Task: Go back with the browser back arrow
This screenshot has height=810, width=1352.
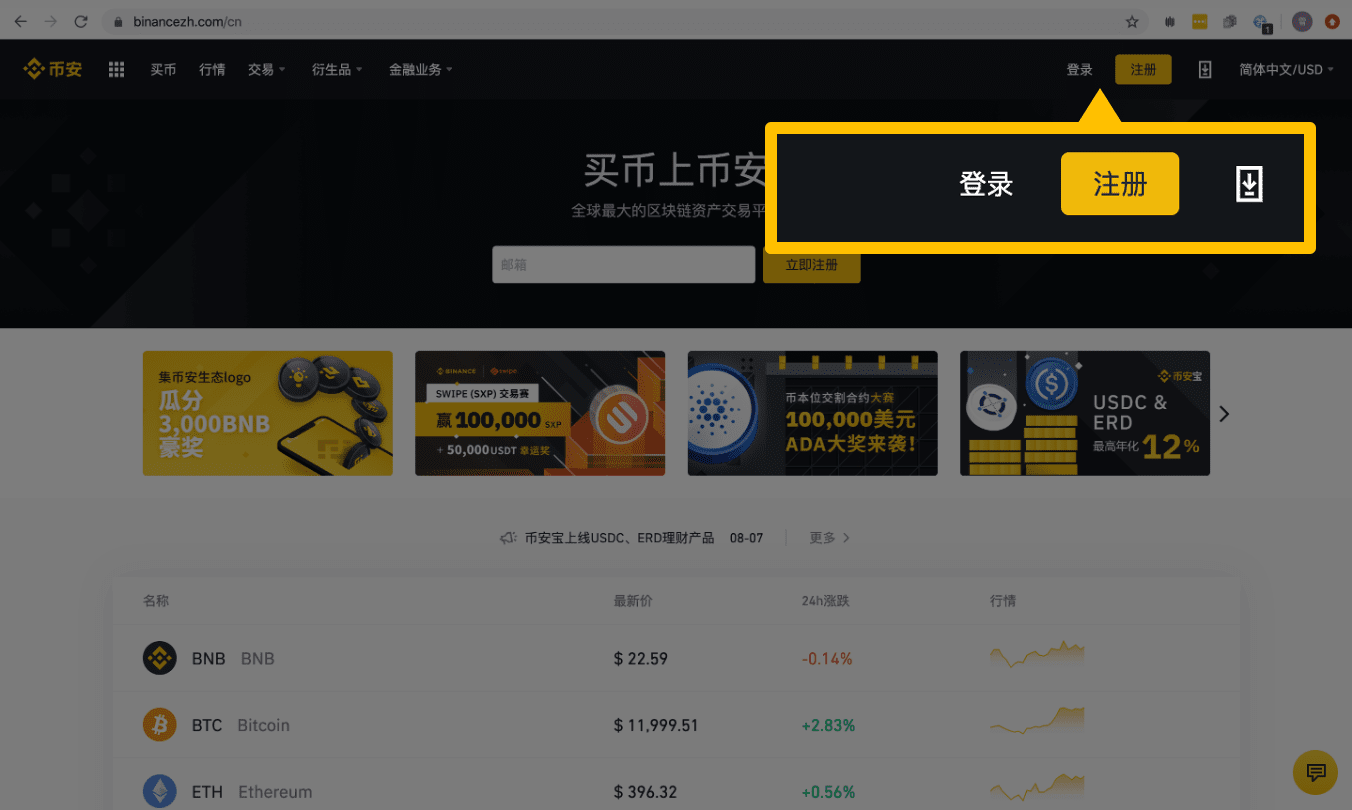Action: [20, 21]
